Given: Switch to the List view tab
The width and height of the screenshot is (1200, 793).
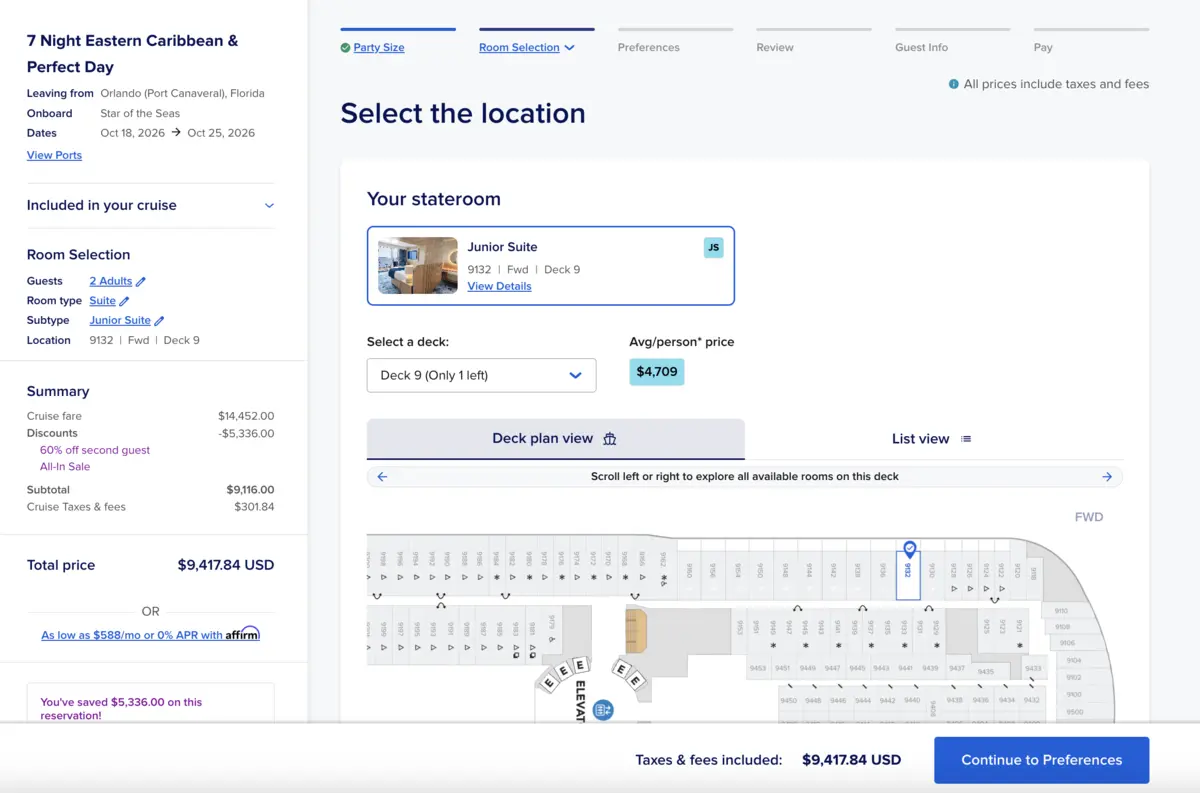Looking at the screenshot, I should click(x=932, y=439).
